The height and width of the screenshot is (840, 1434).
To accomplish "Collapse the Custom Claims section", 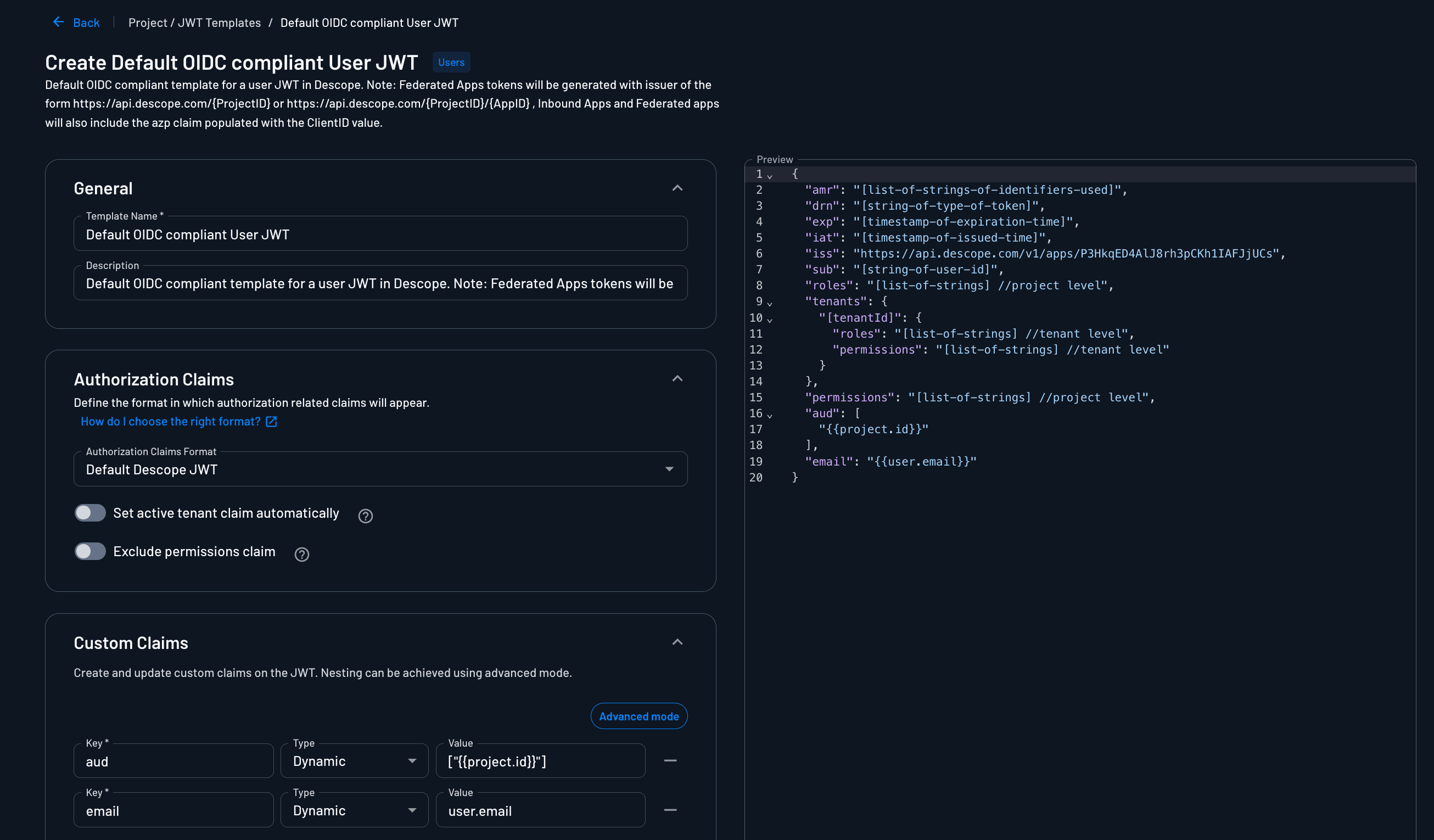I will [677, 642].
